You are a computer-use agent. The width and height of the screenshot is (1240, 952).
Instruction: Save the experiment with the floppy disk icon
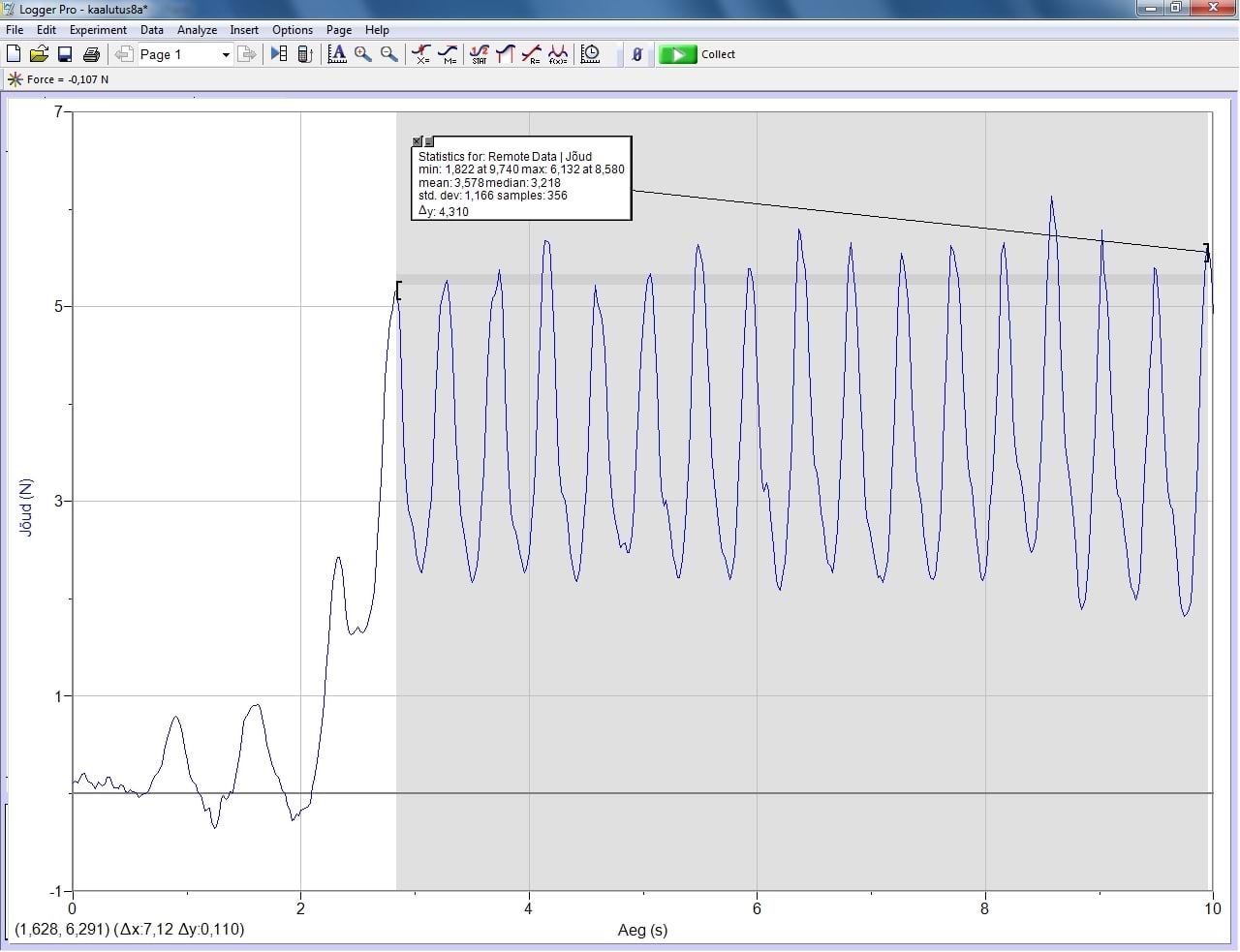pyautogui.click(x=65, y=54)
